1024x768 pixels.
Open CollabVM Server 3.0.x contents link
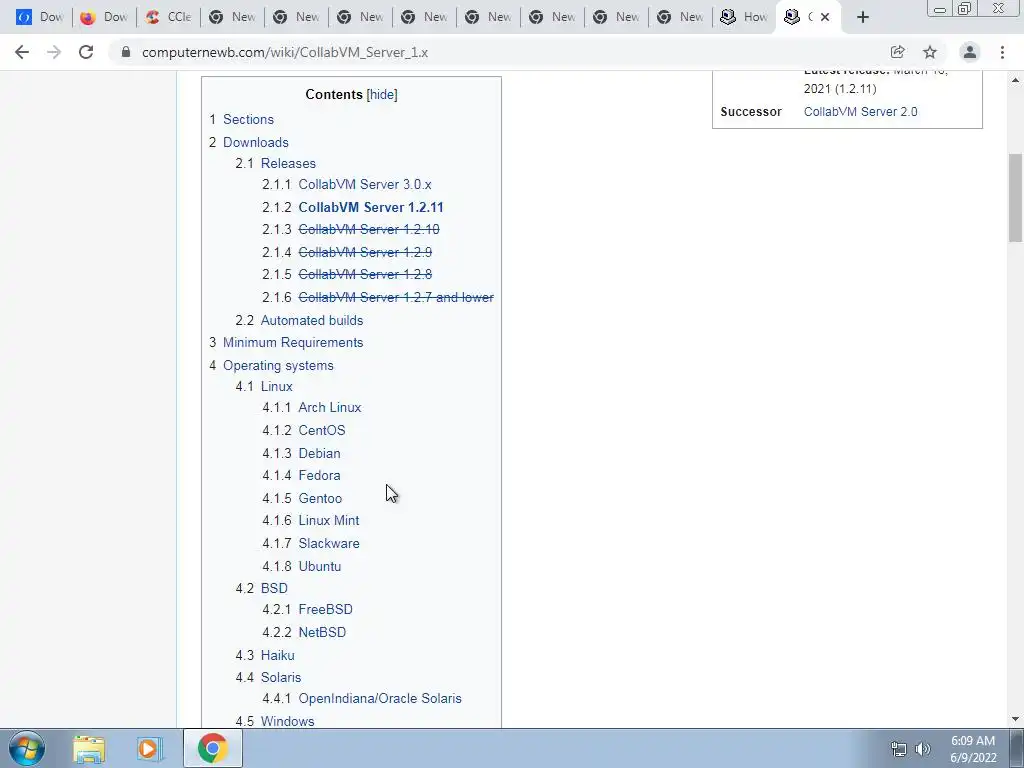pos(364,184)
